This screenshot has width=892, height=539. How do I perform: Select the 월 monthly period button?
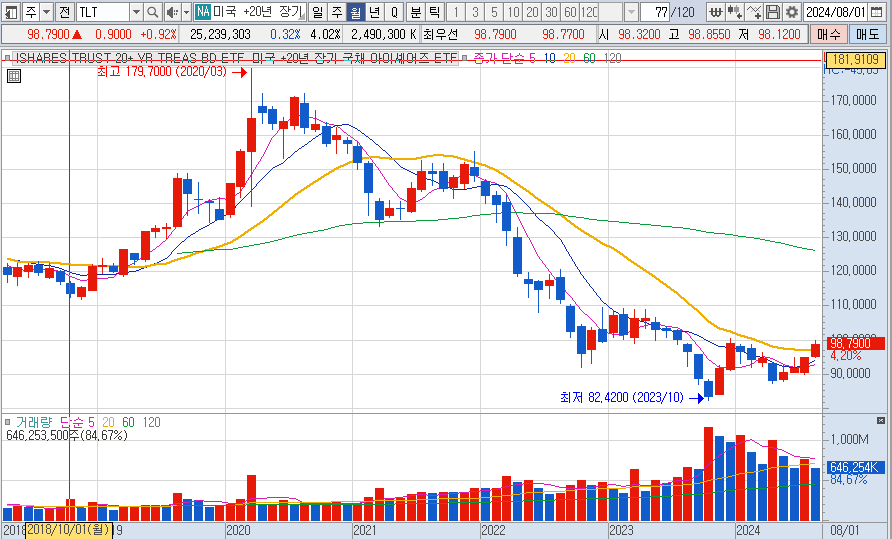pos(356,12)
